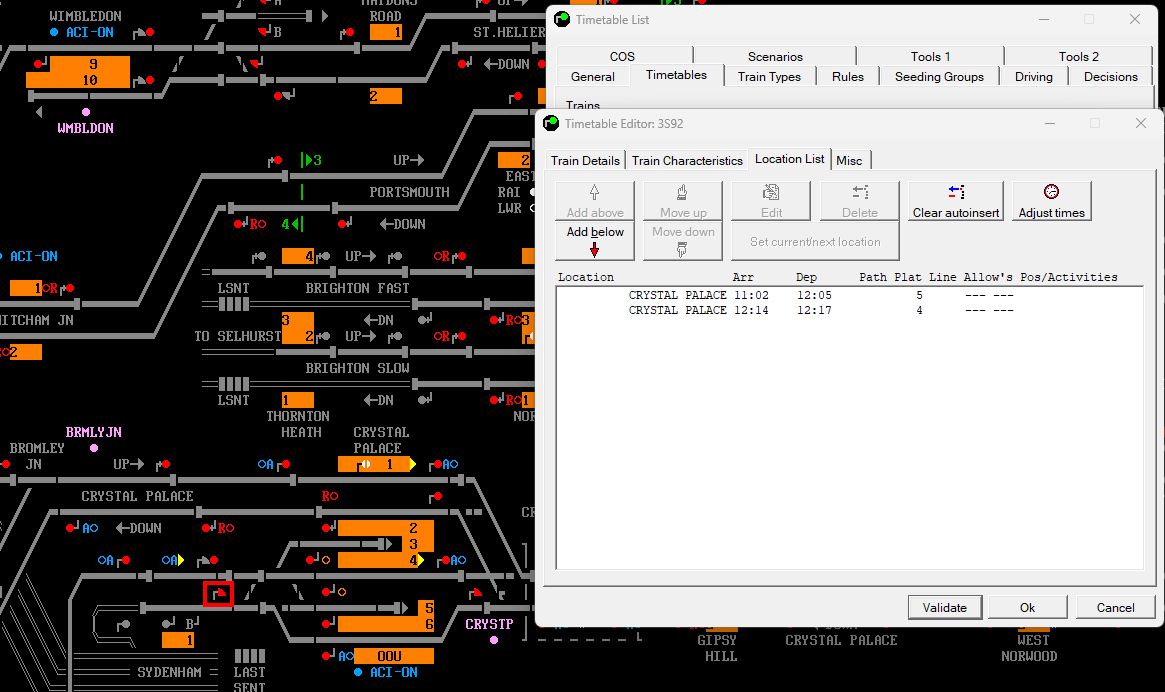The image size is (1165, 692).
Task: Click Set current/next location button
Action: tap(815, 242)
